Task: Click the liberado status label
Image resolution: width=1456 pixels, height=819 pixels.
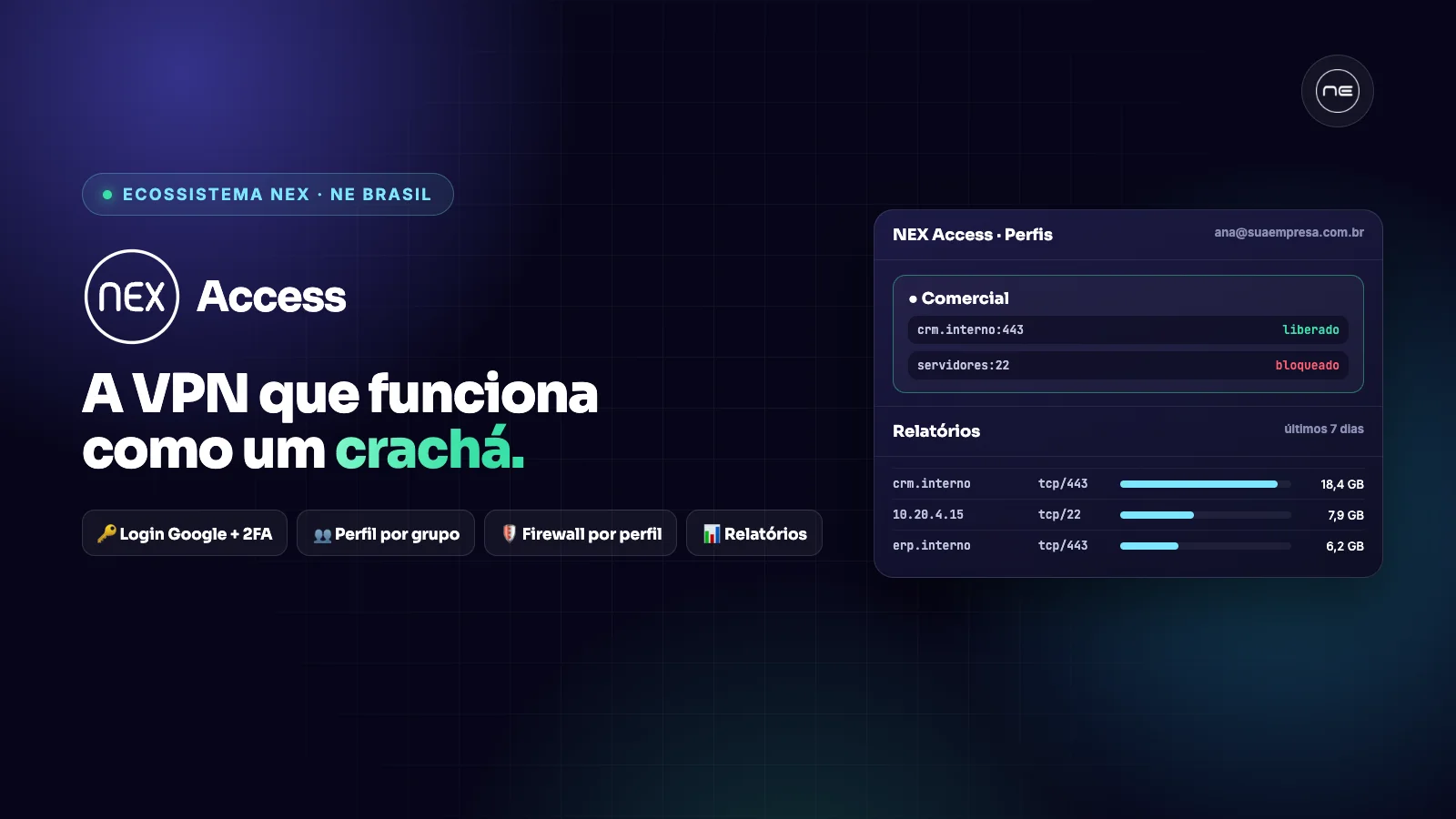Action: tap(1310, 329)
